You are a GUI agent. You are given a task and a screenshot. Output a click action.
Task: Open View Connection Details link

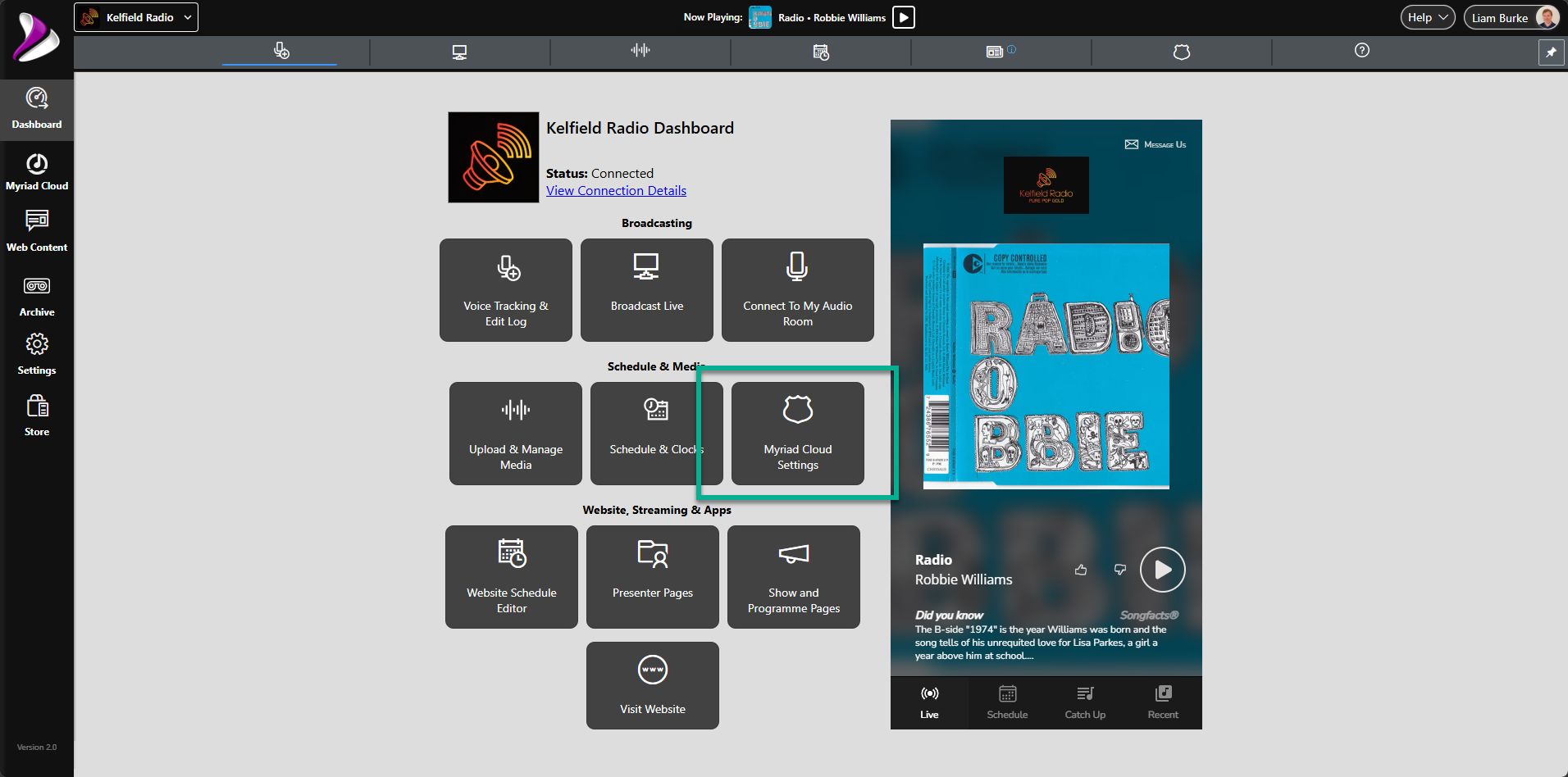616,191
